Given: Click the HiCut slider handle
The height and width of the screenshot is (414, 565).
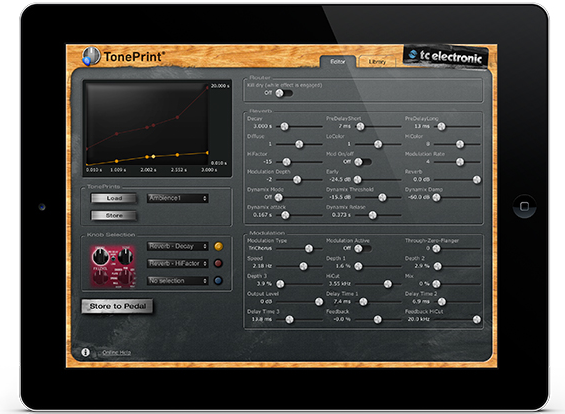Looking at the screenshot, I should coord(388,284).
